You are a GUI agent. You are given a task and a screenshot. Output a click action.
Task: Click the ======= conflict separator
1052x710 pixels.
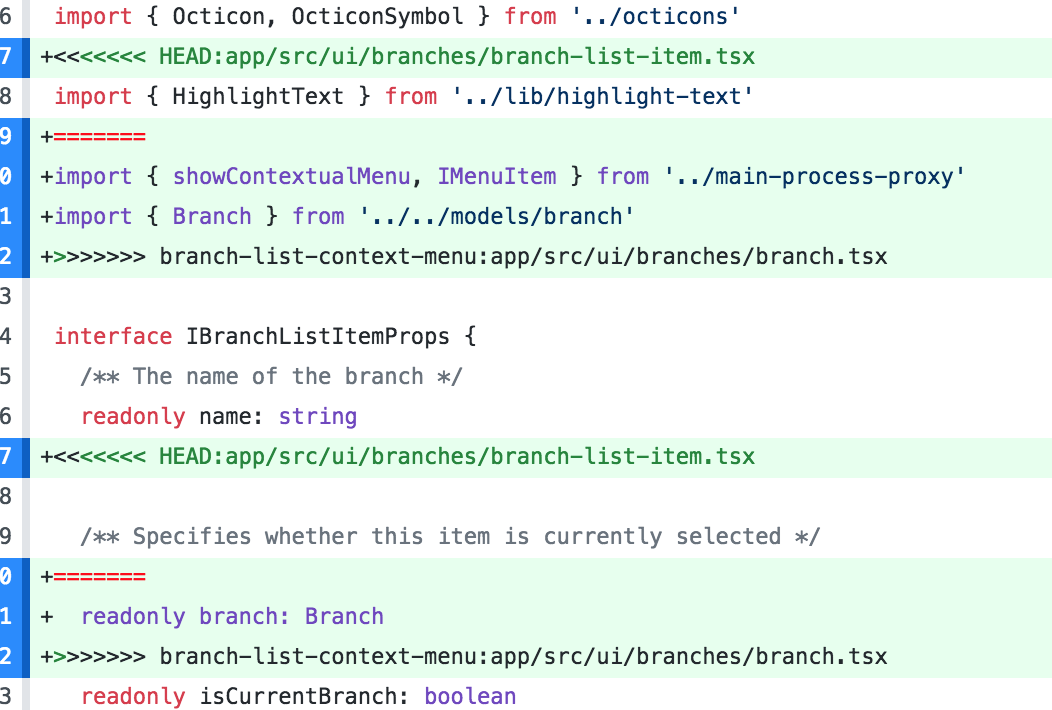98,136
